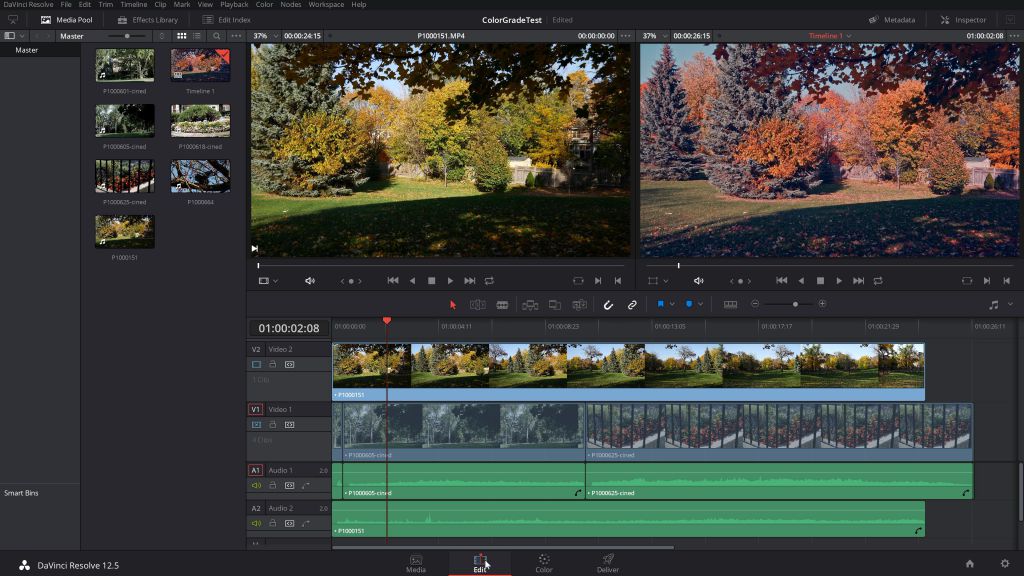Image resolution: width=1024 pixels, height=576 pixels.
Task: Click the Match Frame icon in source viewer
Action: point(578,281)
